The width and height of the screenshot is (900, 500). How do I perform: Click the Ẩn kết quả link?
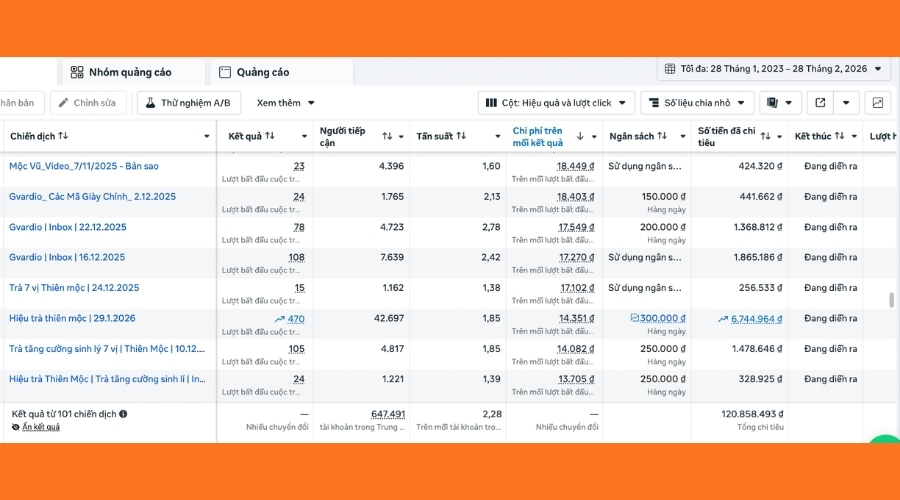36,427
